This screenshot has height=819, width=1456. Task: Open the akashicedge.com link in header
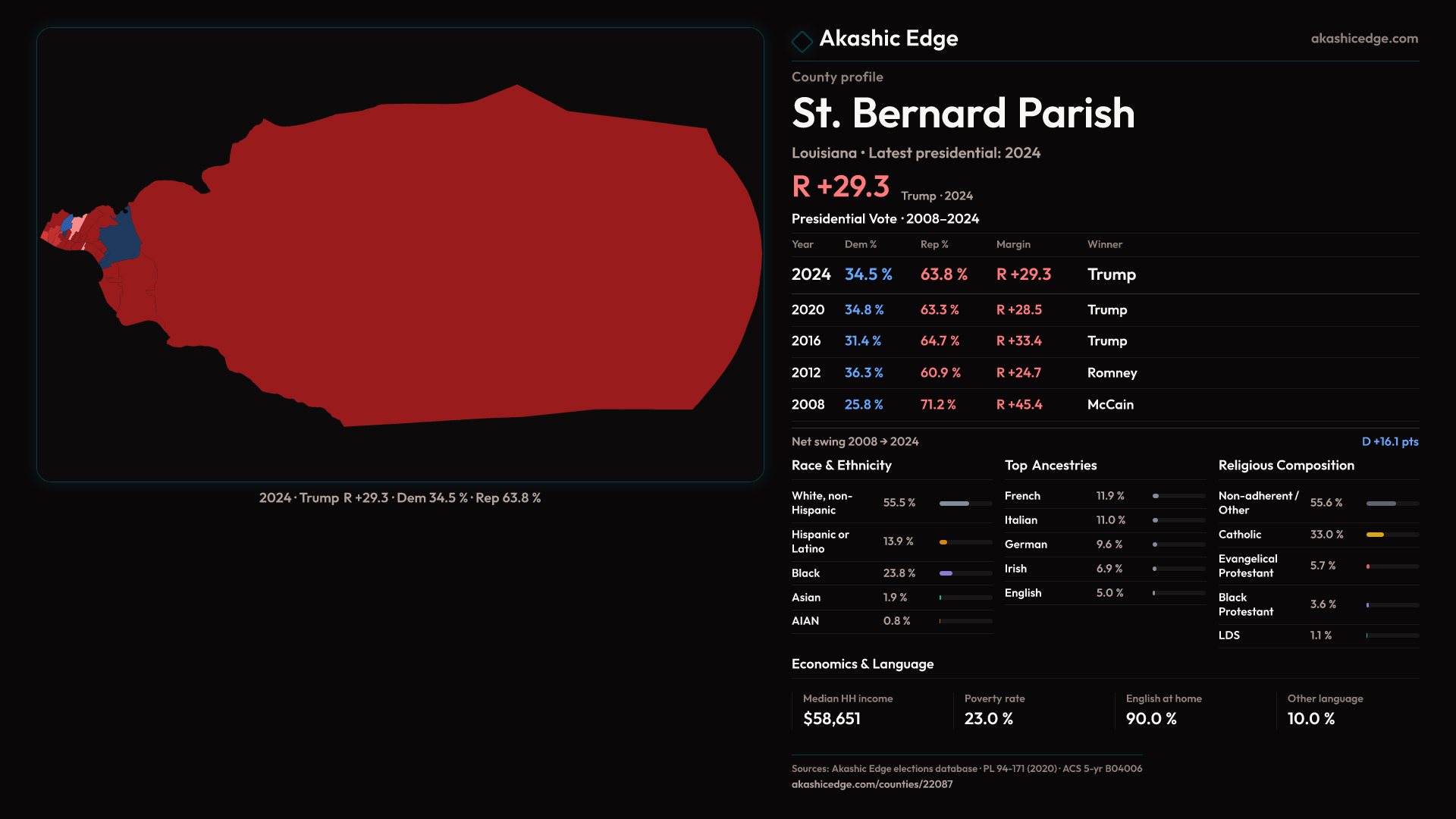point(1363,38)
